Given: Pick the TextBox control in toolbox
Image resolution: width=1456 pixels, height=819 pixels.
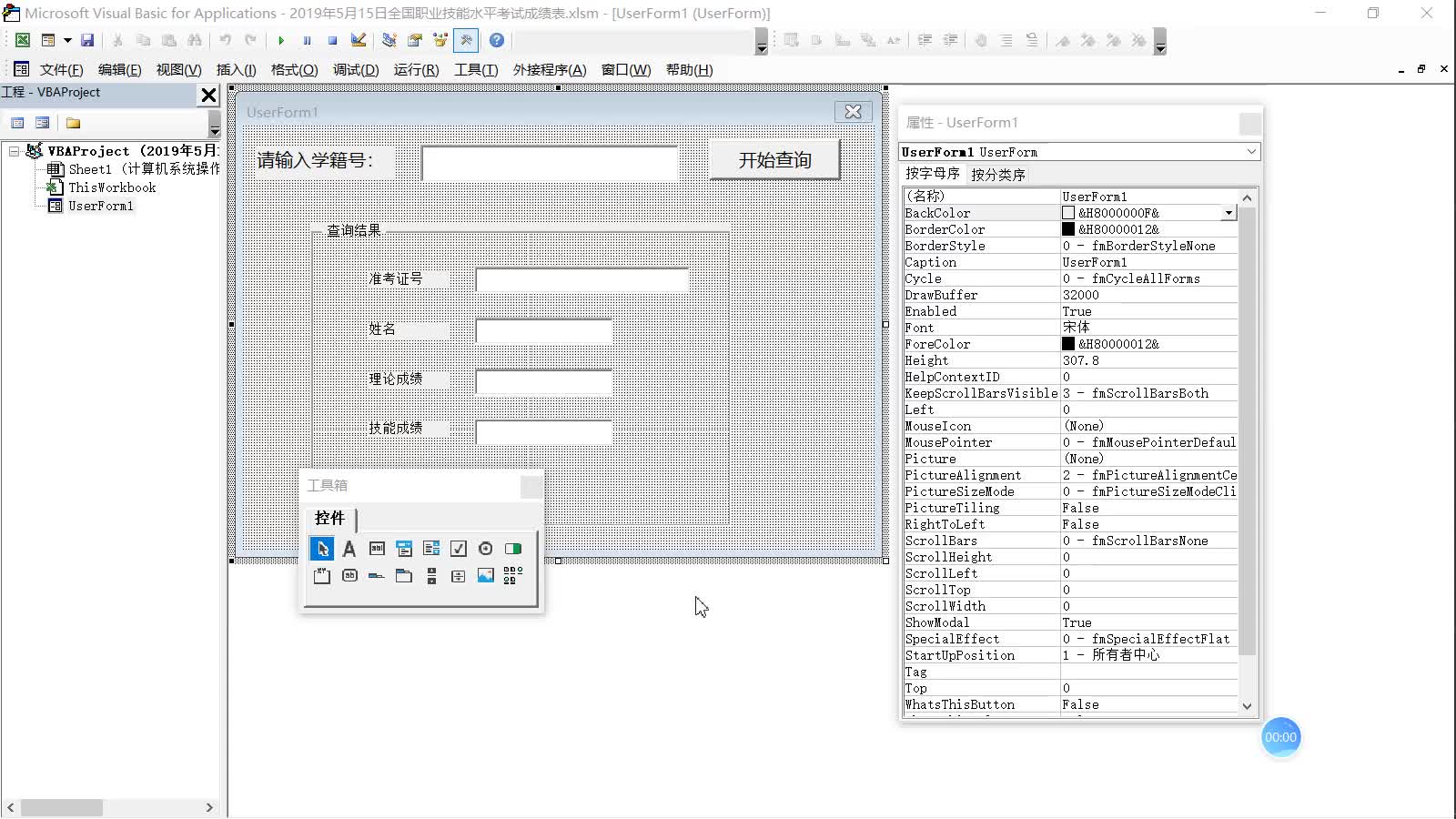Looking at the screenshot, I should click(377, 549).
